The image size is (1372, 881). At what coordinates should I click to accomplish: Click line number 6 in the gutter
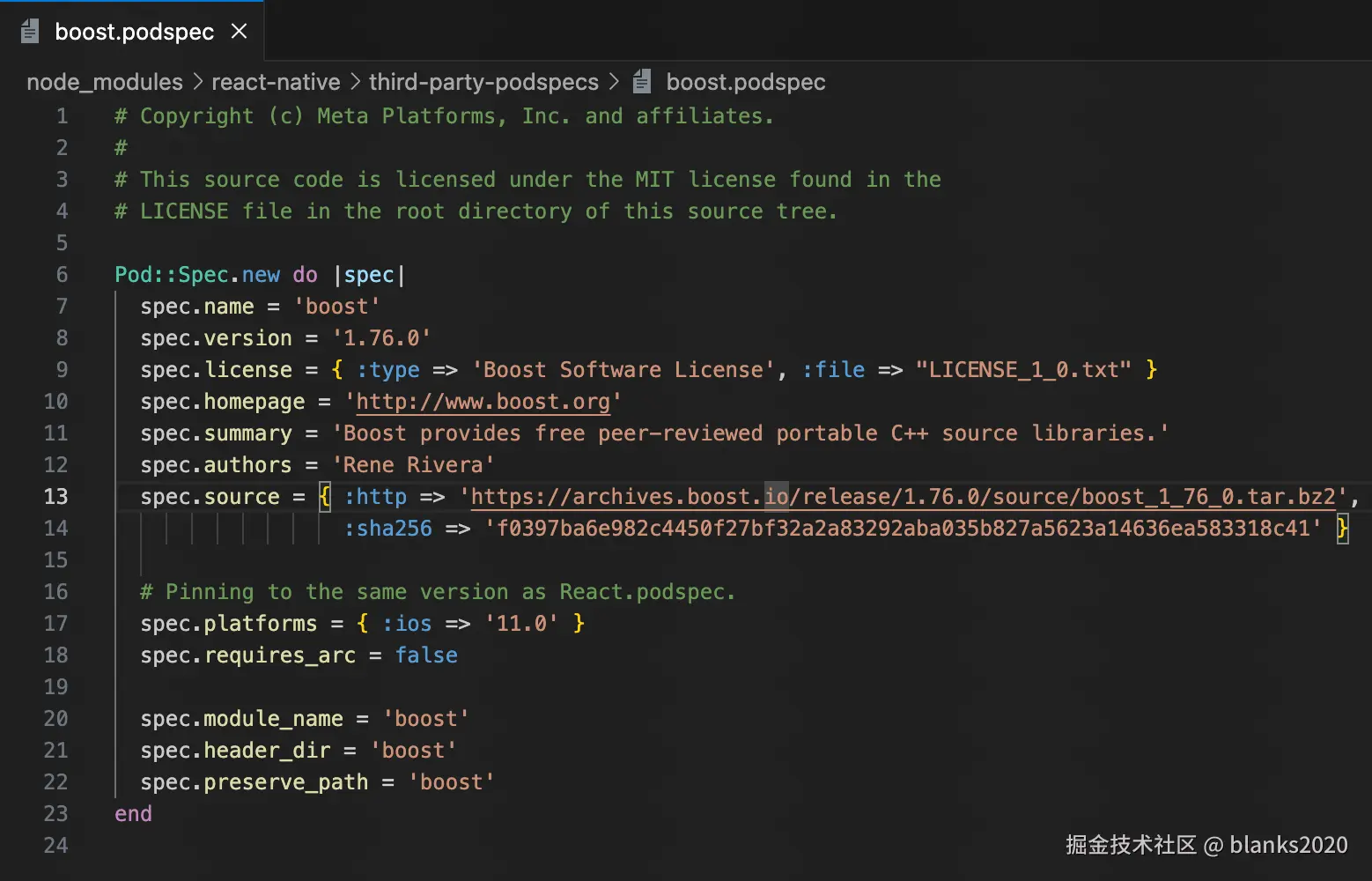(x=62, y=275)
